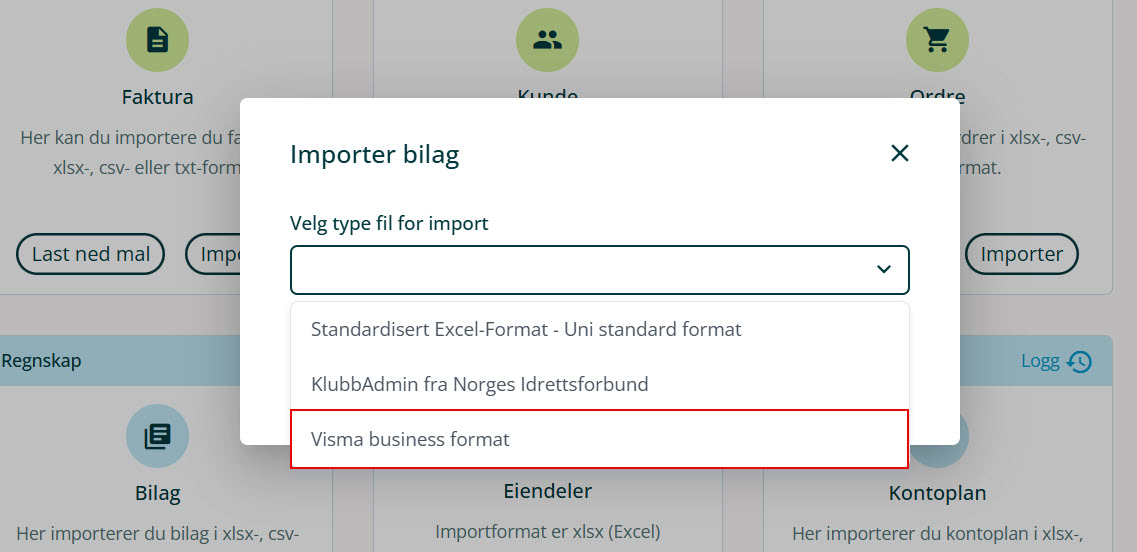Click the Bilag library icon
Screen dimensions: 1137x552
[x=157, y=437]
